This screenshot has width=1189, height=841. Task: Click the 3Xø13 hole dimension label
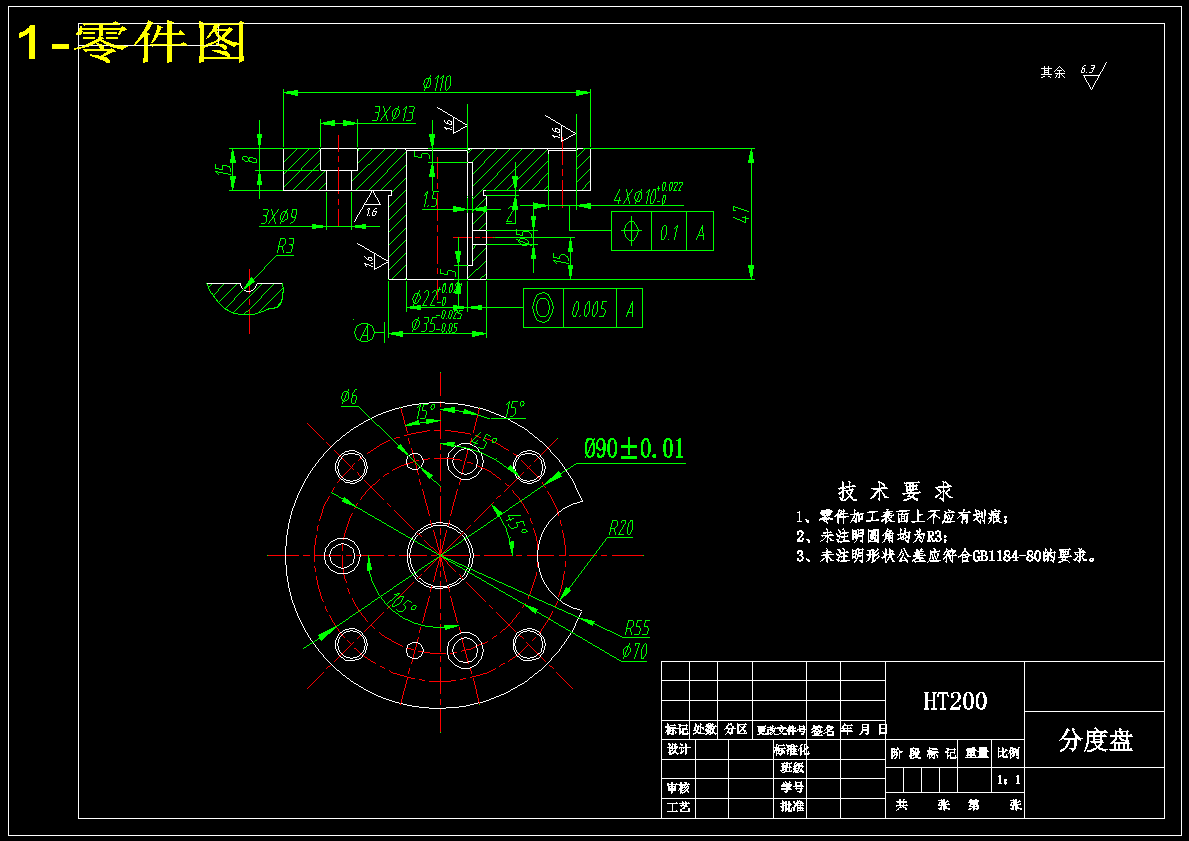point(394,114)
